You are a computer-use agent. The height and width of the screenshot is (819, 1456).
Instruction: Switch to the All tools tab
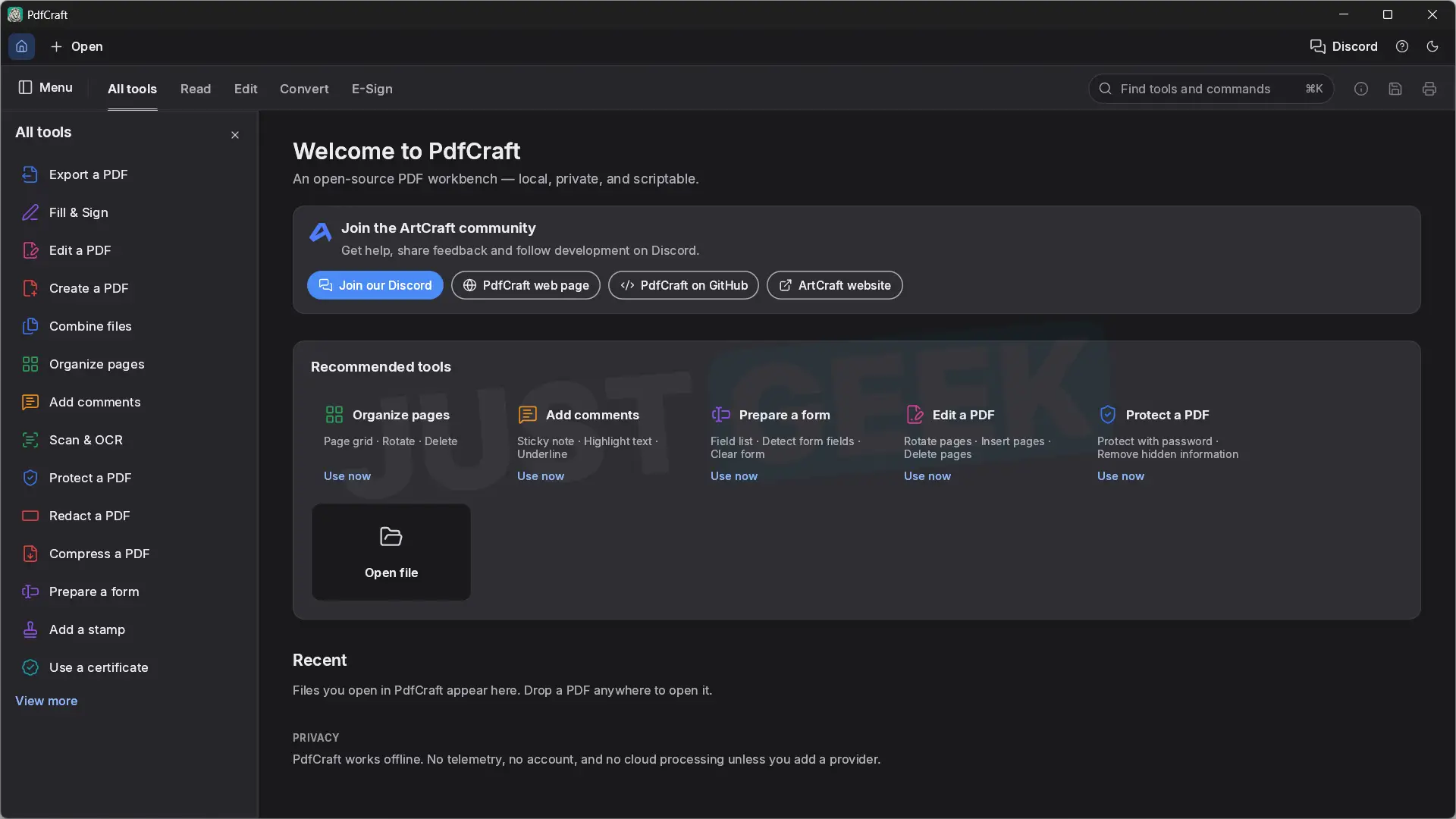[x=132, y=89]
